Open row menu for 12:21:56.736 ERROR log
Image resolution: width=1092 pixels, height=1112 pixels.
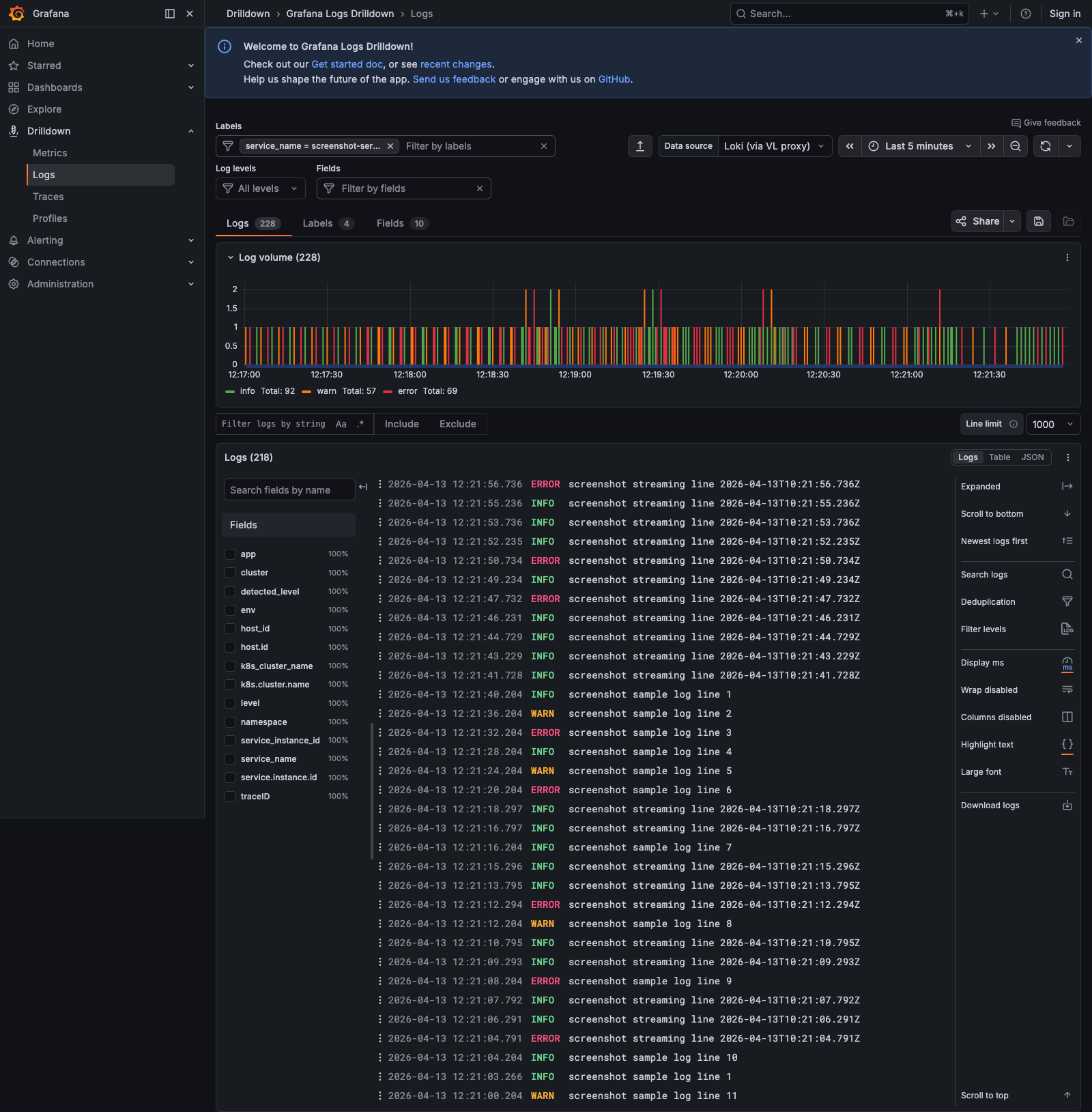(x=380, y=484)
